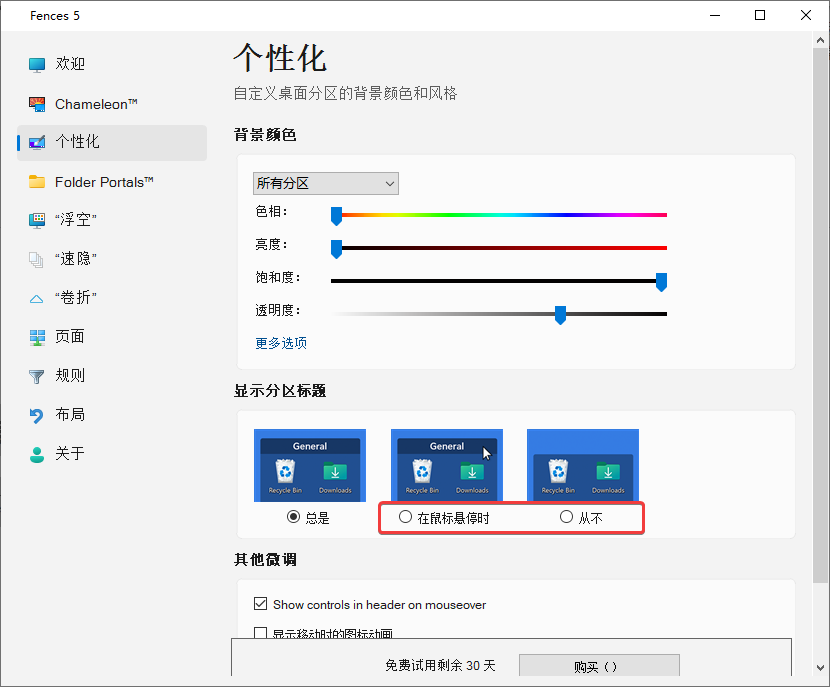This screenshot has height=687, width=830.
Task: Click the yellow Folder Portals folder icon
Action: 37,182
